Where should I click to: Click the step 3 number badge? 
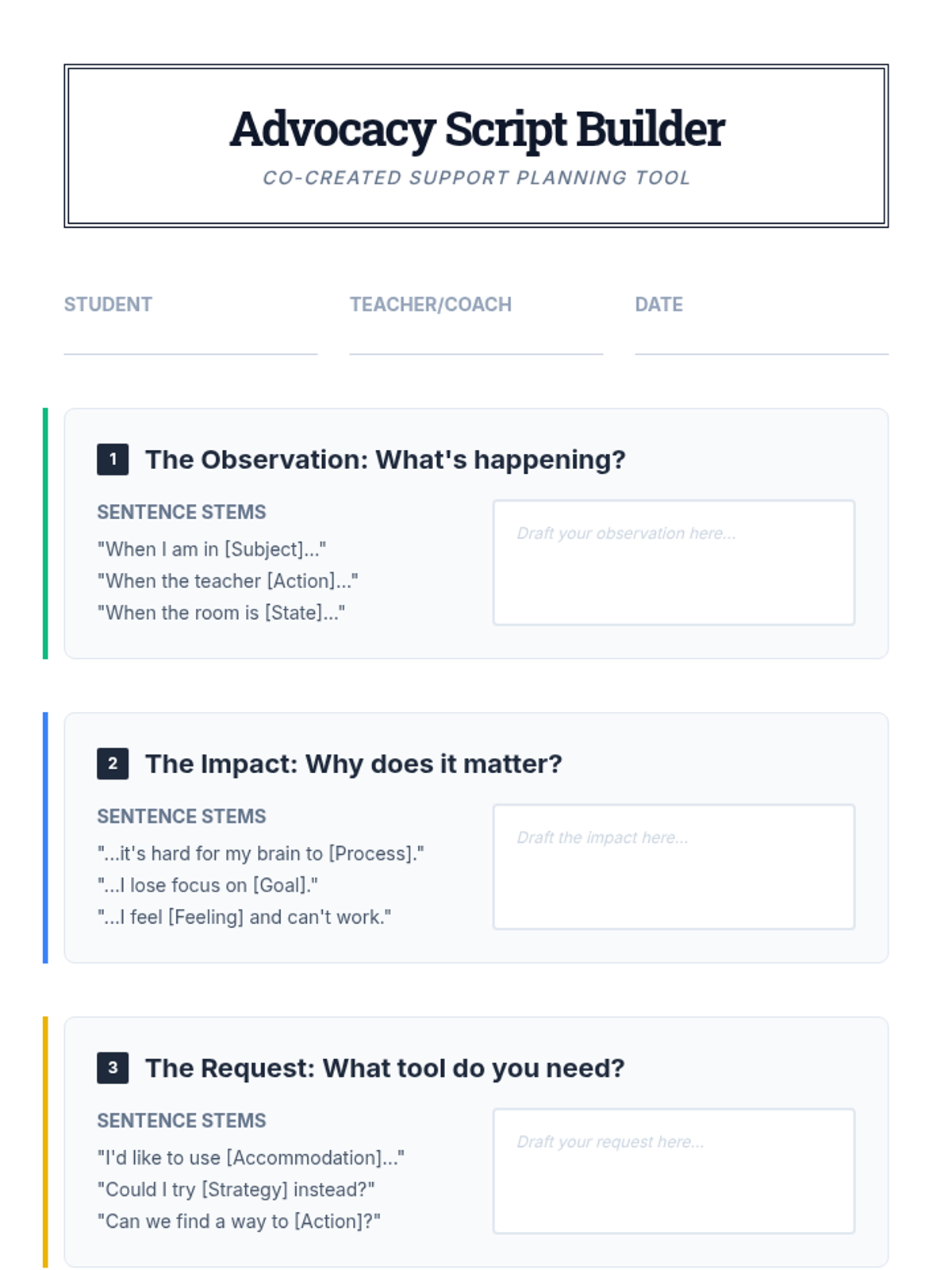113,1068
